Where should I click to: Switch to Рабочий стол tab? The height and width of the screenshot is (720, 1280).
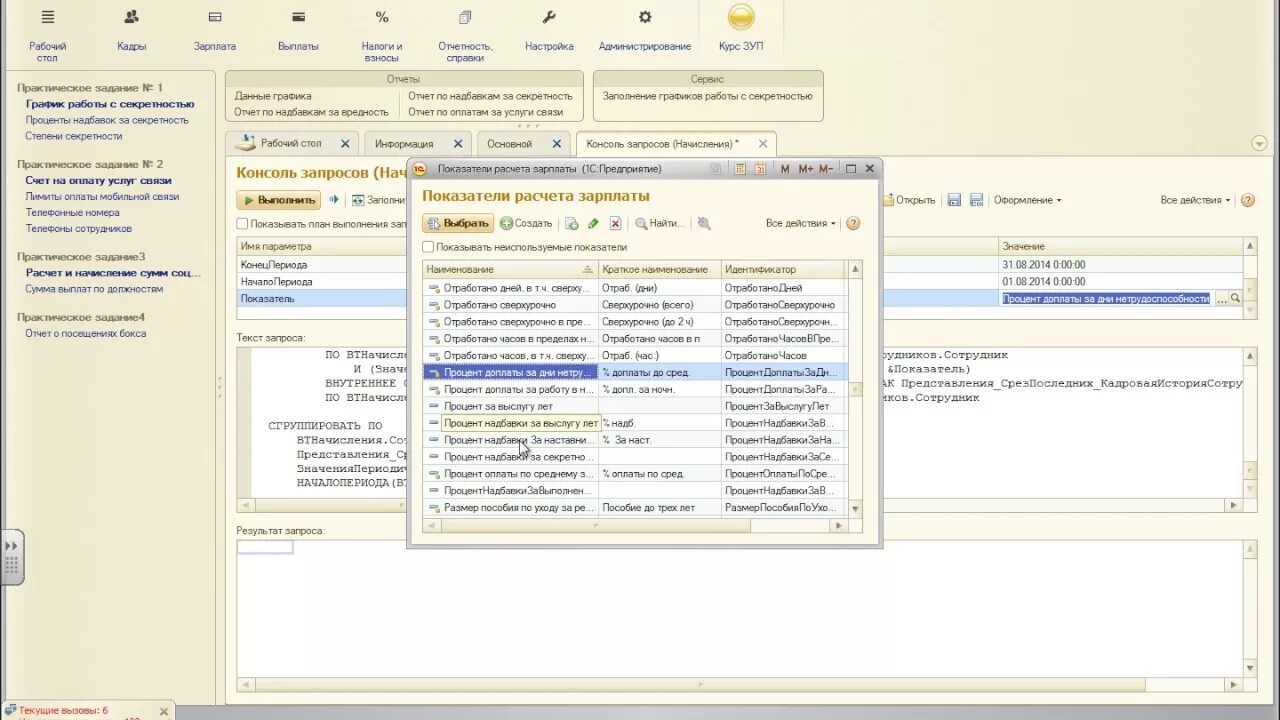tap(290, 144)
